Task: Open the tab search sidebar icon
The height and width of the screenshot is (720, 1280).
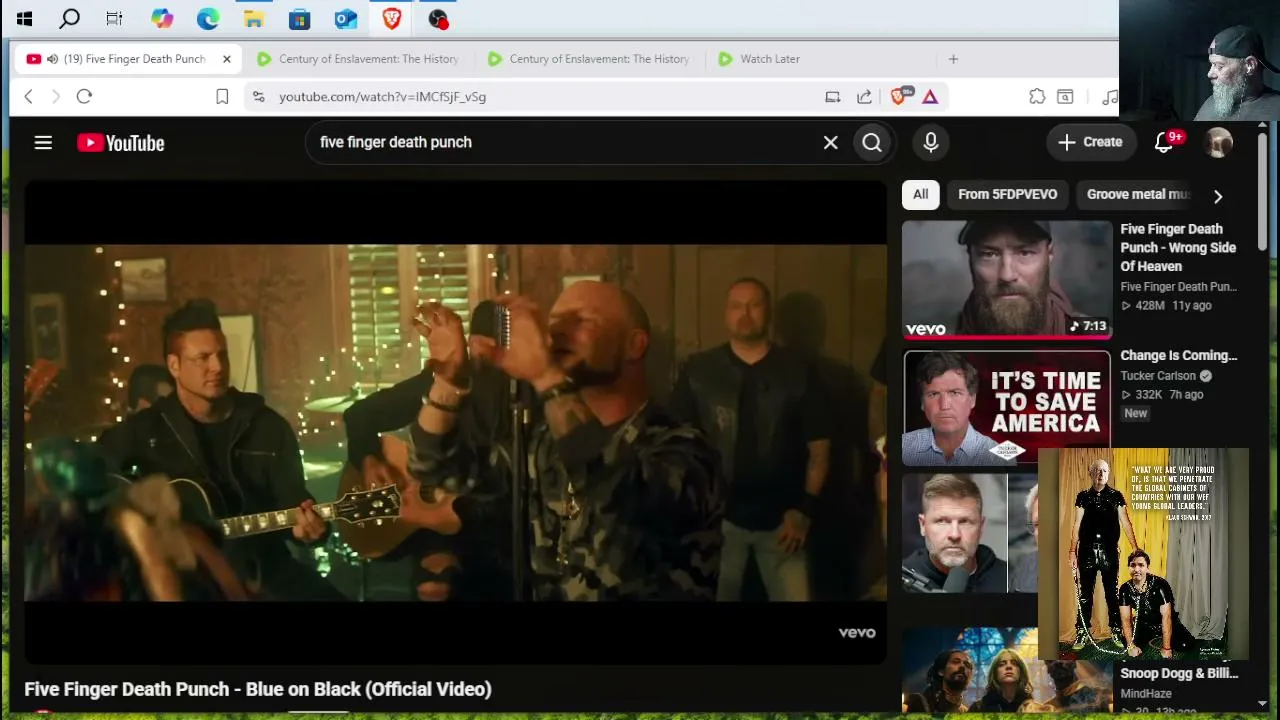Action: (1065, 96)
